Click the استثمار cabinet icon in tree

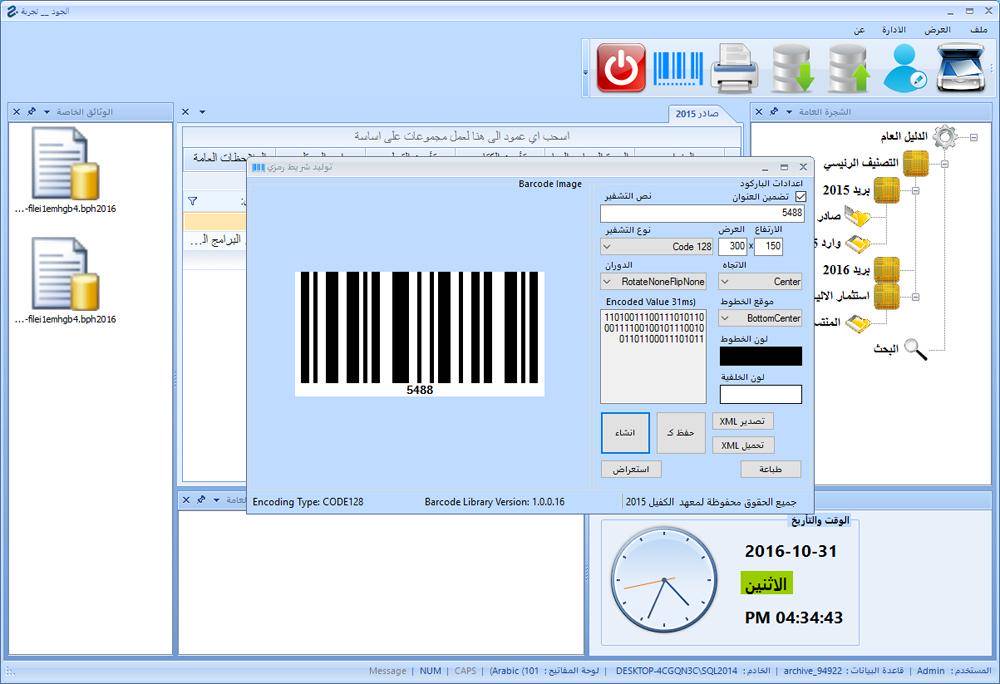[886, 296]
